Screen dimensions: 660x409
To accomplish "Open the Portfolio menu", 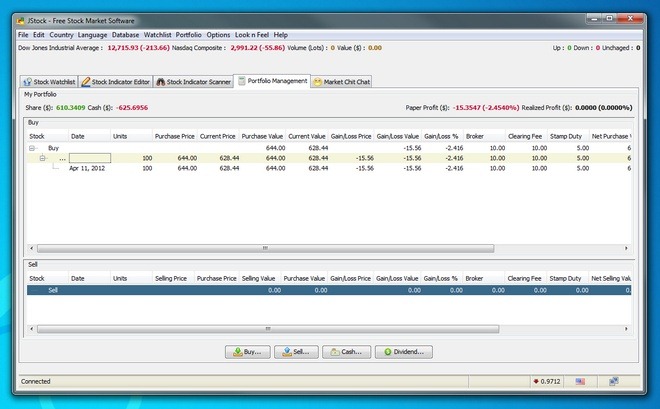I will (x=189, y=35).
